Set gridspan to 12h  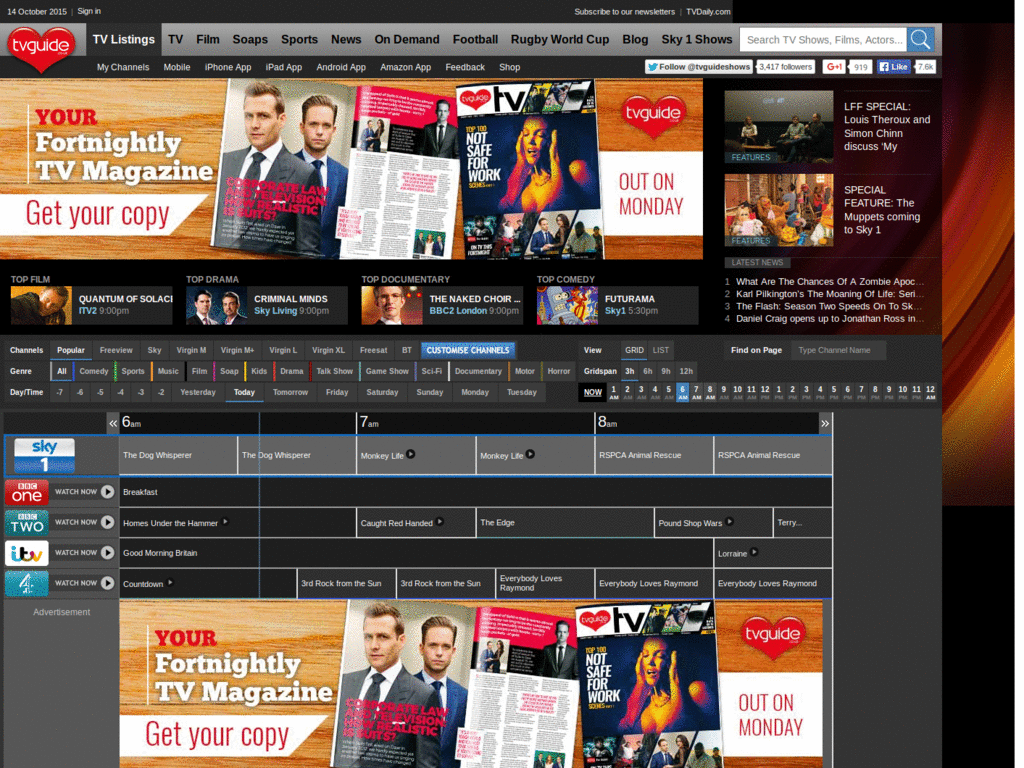[686, 371]
